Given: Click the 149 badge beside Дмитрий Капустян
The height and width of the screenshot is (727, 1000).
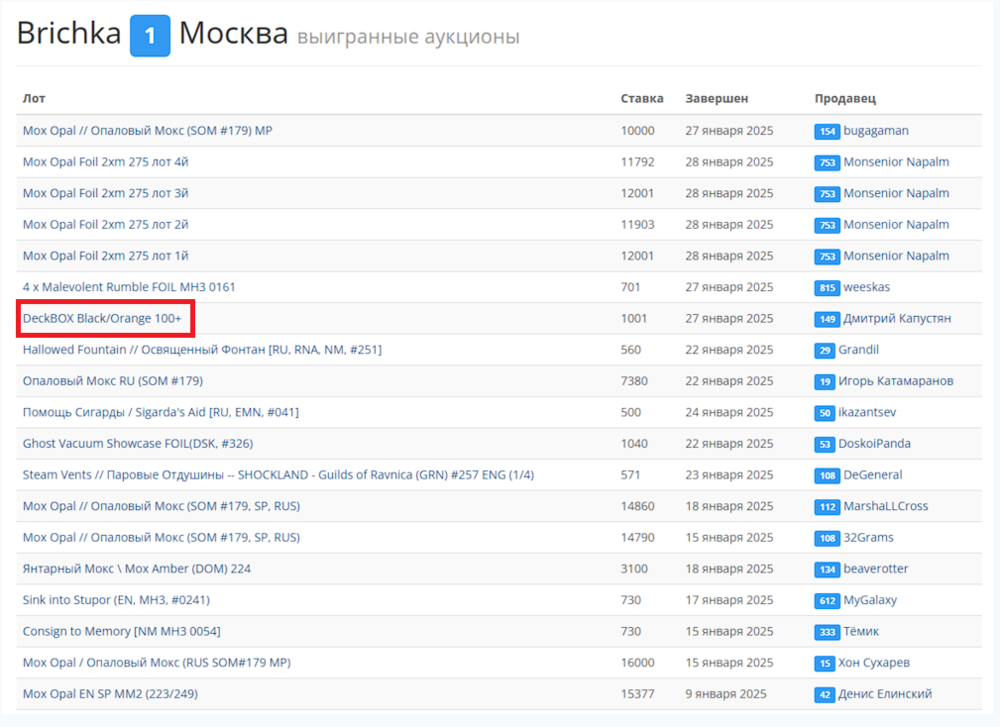Looking at the screenshot, I should (x=827, y=319).
